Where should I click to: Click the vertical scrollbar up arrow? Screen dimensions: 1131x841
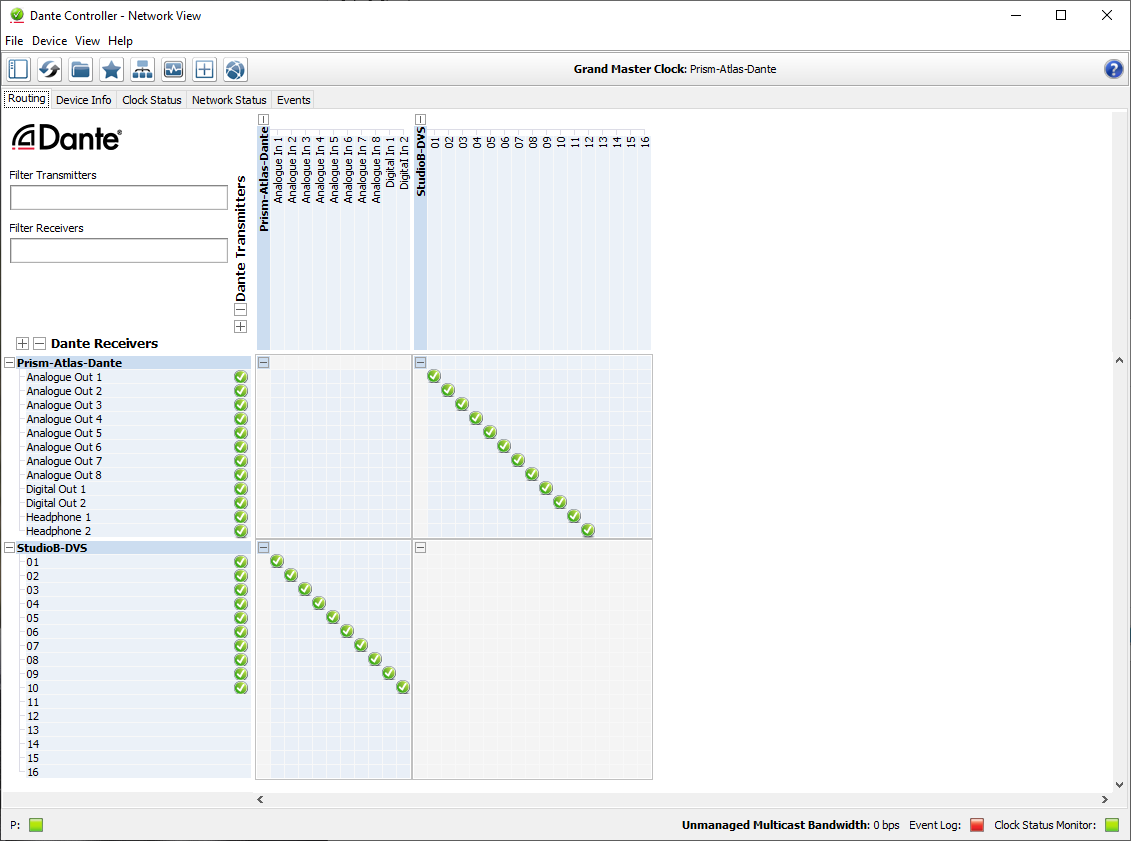[1119, 360]
